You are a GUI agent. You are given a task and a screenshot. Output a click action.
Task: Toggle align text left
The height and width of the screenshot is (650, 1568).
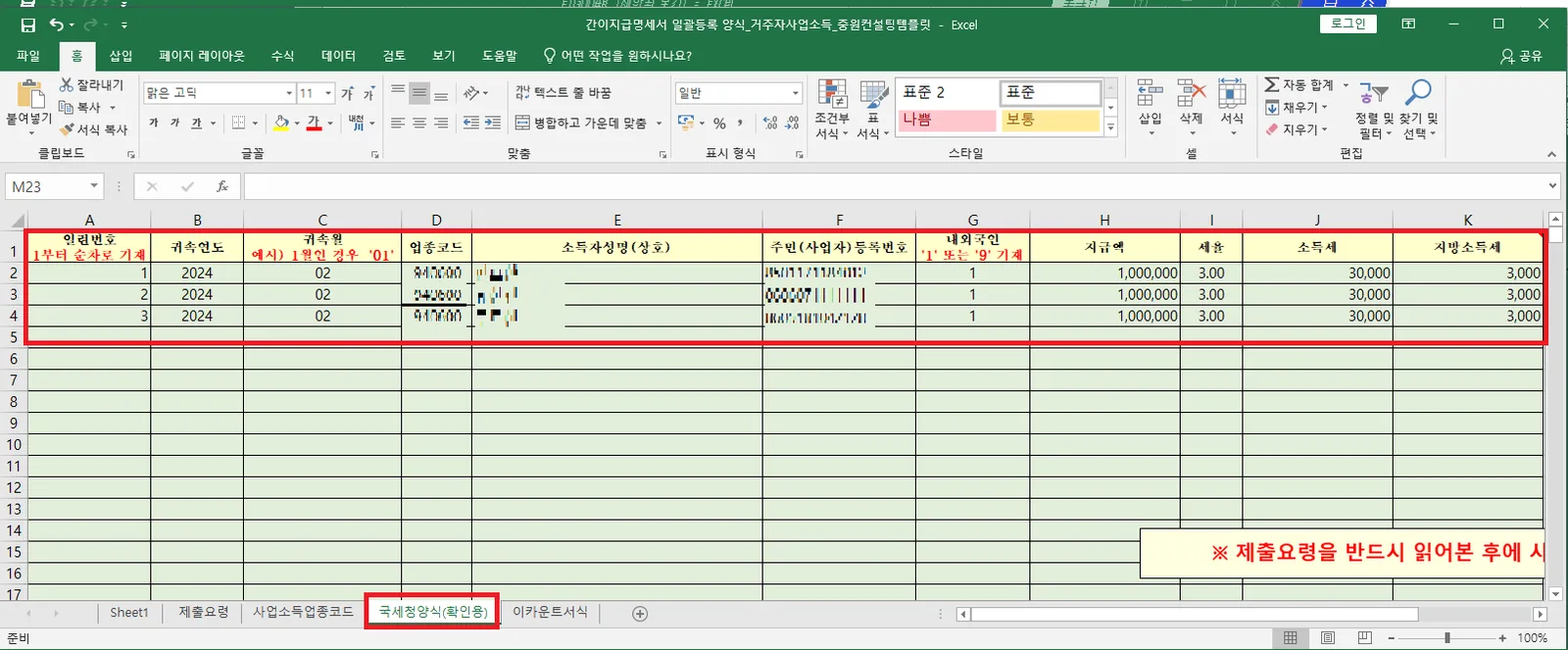pos(398,123)
